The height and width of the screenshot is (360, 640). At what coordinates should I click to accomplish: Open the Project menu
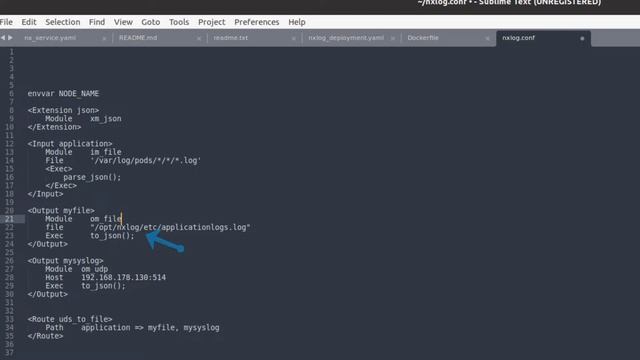(x=211, y=22)
